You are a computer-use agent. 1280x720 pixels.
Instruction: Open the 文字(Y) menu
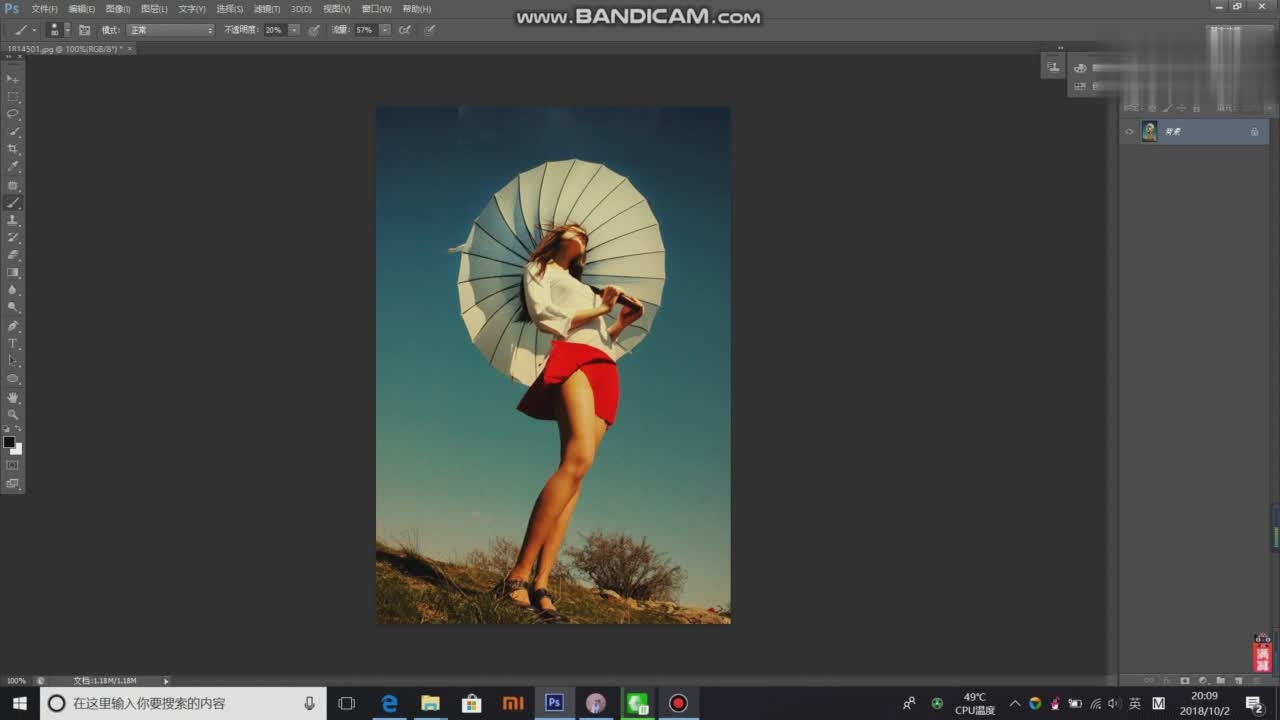pos(192,9)
